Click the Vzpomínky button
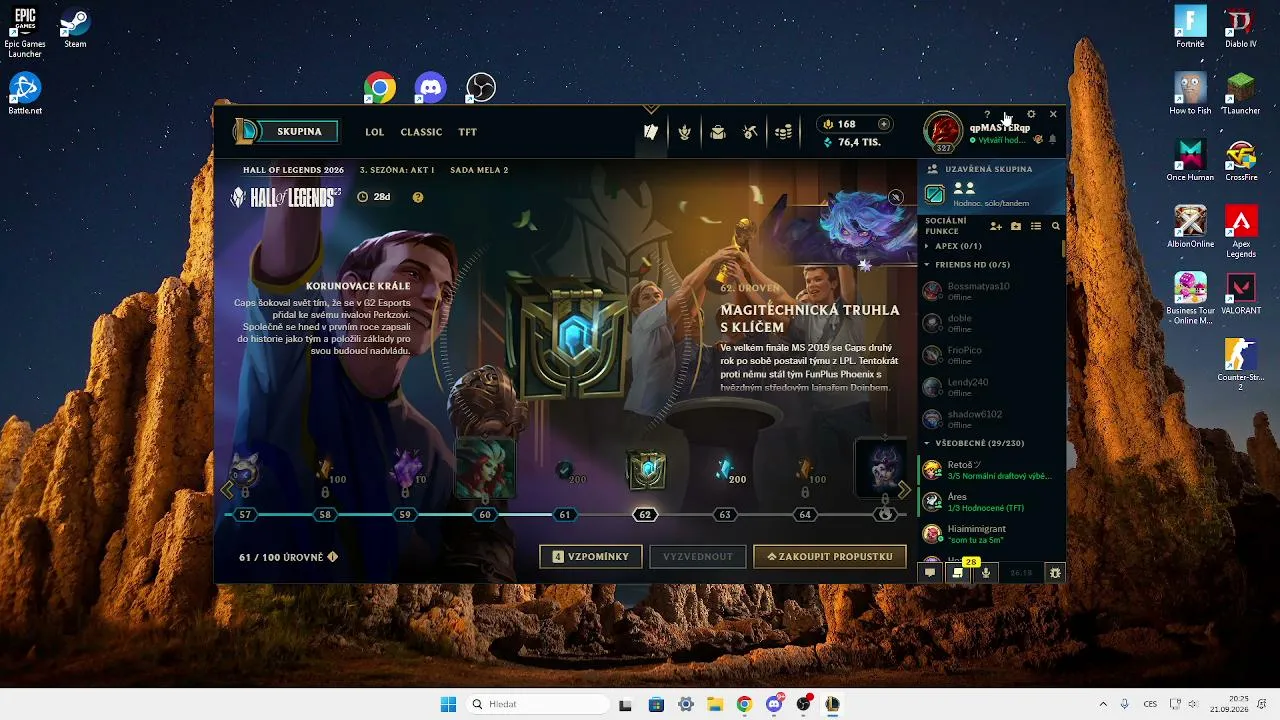 tap(591, 556)
